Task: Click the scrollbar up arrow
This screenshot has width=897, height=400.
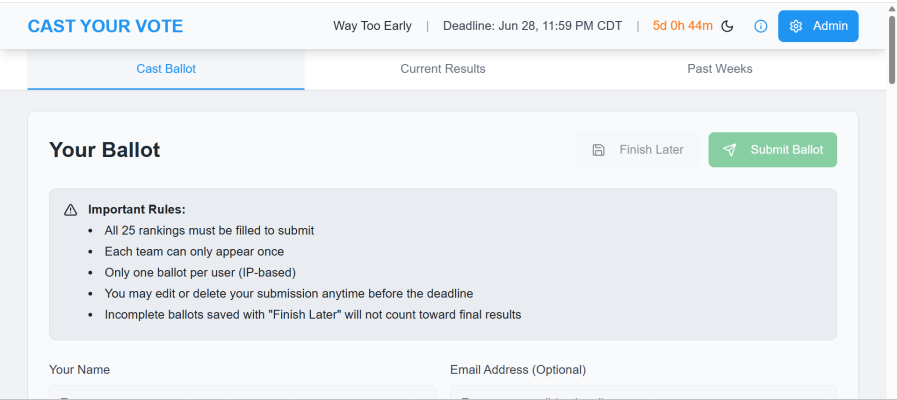Action: pyautogui.click(x=892, y=6)
